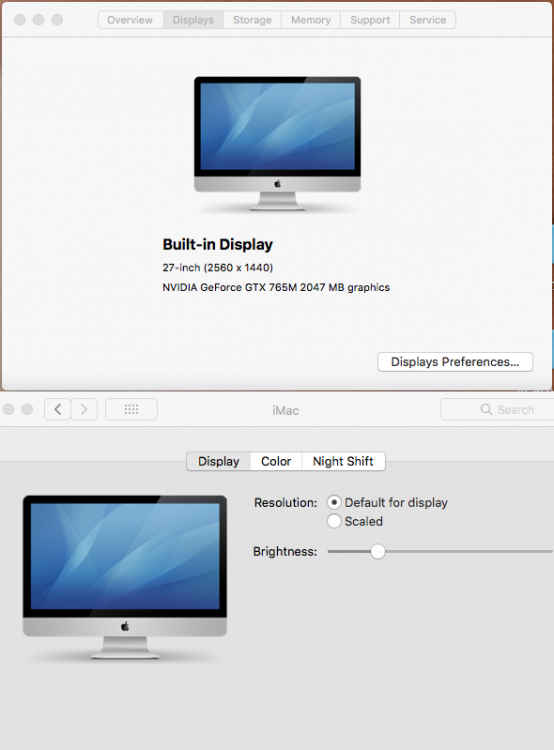The height and width of the screenshot is (750, 554).
Task: Select the Displays tab
Action: [193, 20]
